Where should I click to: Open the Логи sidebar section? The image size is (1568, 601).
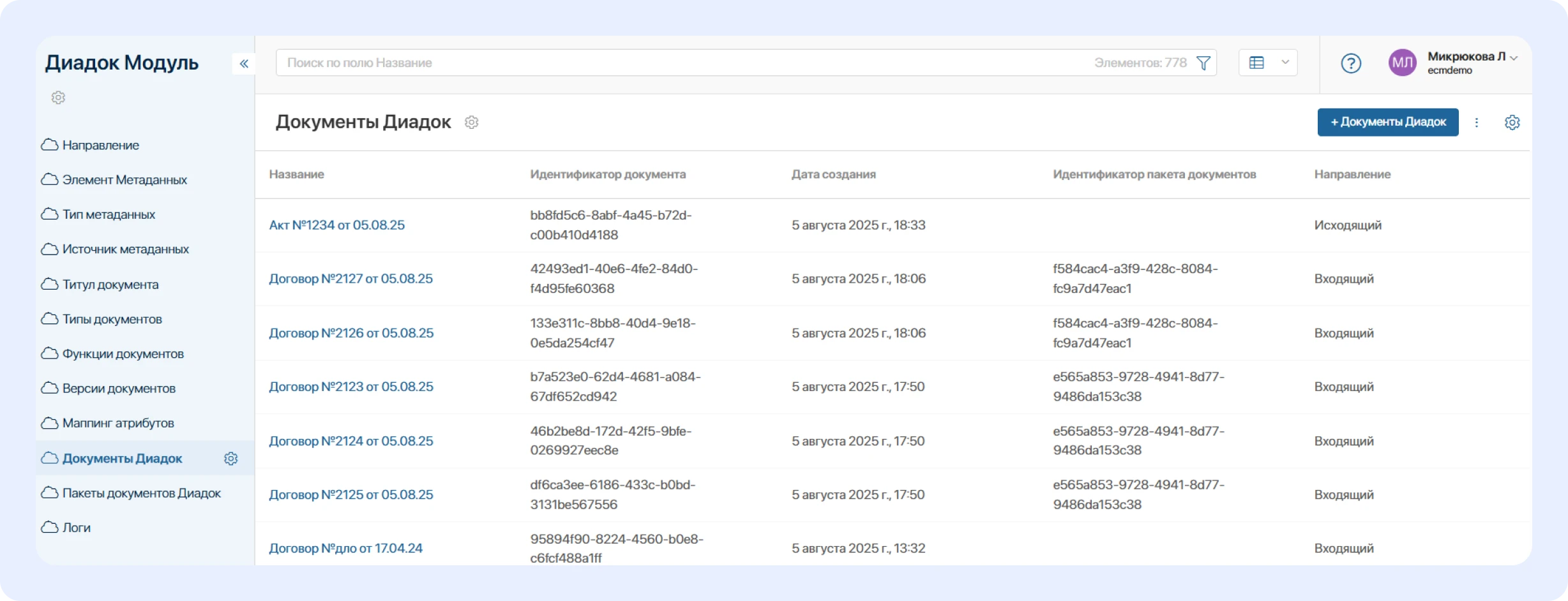[76, 528]
